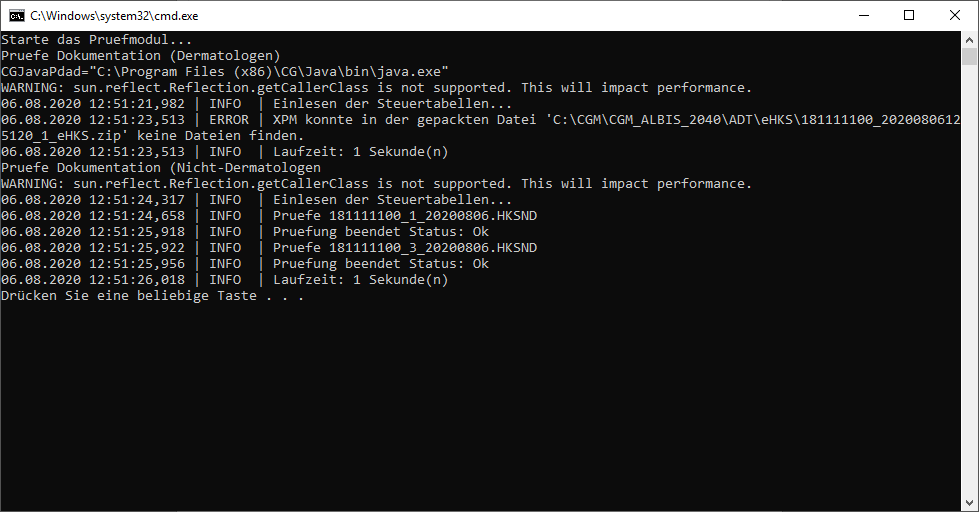Click the empty scrollbar track below the thumb
This screenshot has height=512, width=979.
tap(970, 281)
